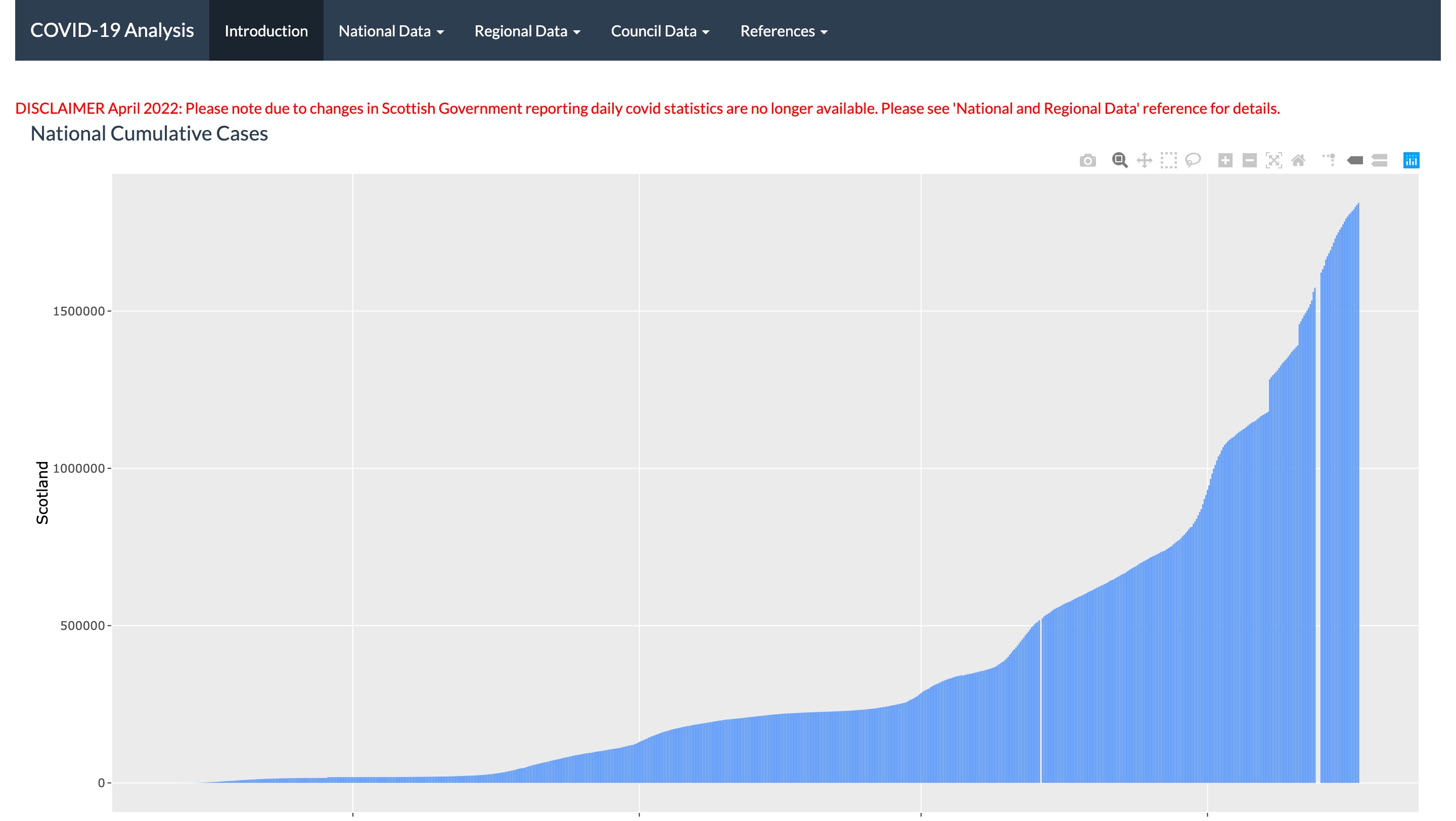The height and width of the screenshot is (821, 1456).
Task: Toggle spike lines on chart
Action: pyautogui.click(x=1329, y=160)
